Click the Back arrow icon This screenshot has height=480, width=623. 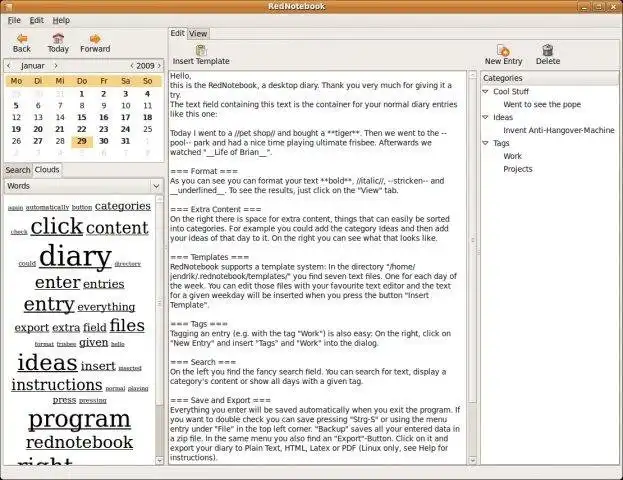pyautogui.click(x=22, y=39)
